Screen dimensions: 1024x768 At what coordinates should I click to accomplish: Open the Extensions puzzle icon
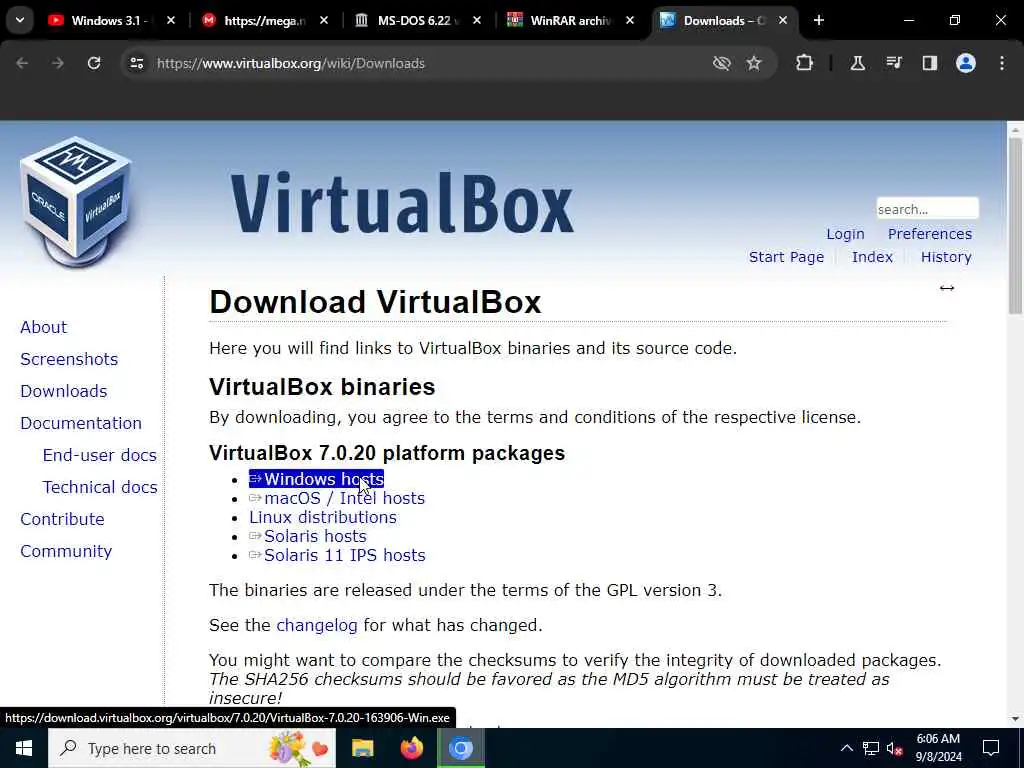tap(805, 63)
